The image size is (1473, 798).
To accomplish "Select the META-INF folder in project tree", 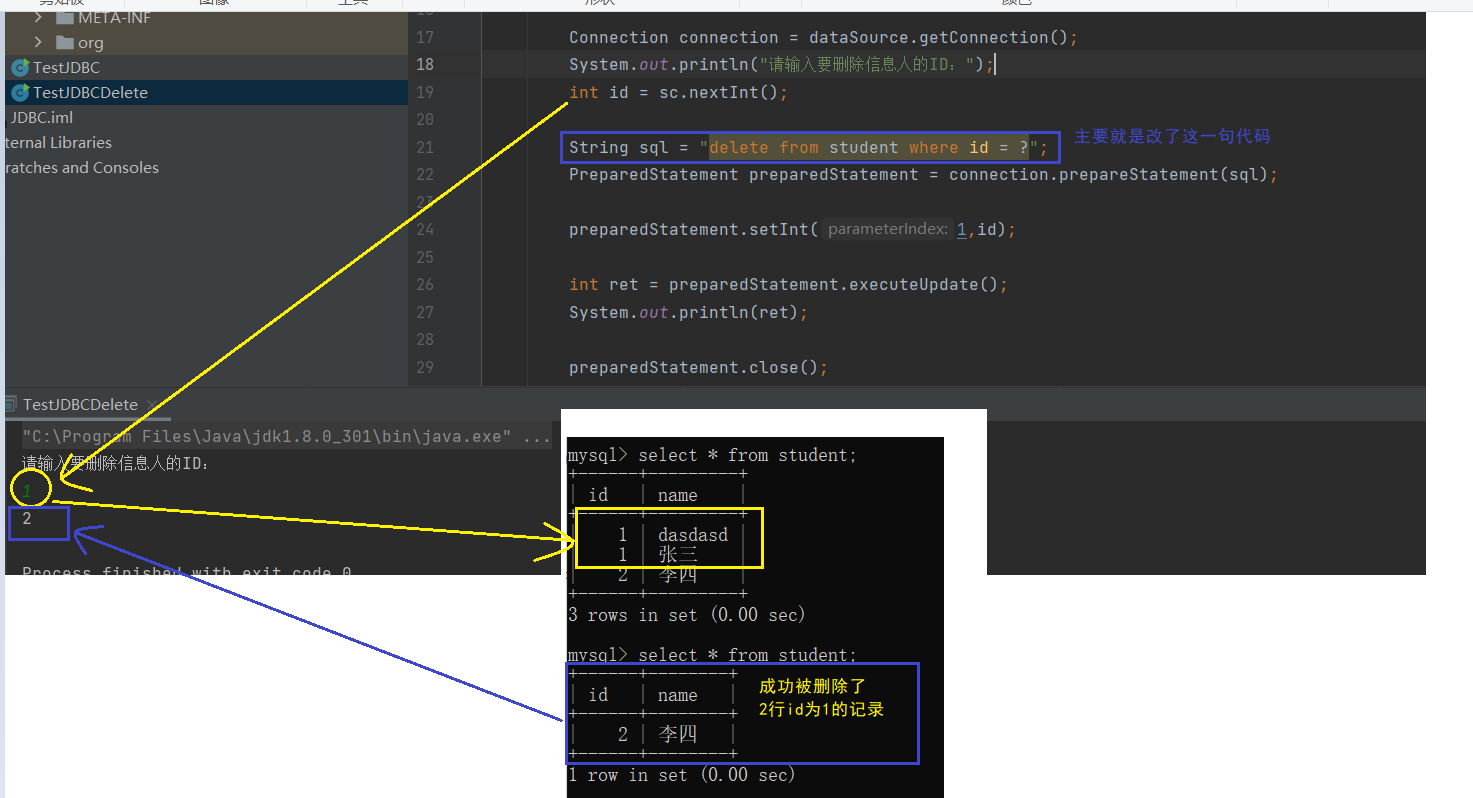I will tap(104, 18).
